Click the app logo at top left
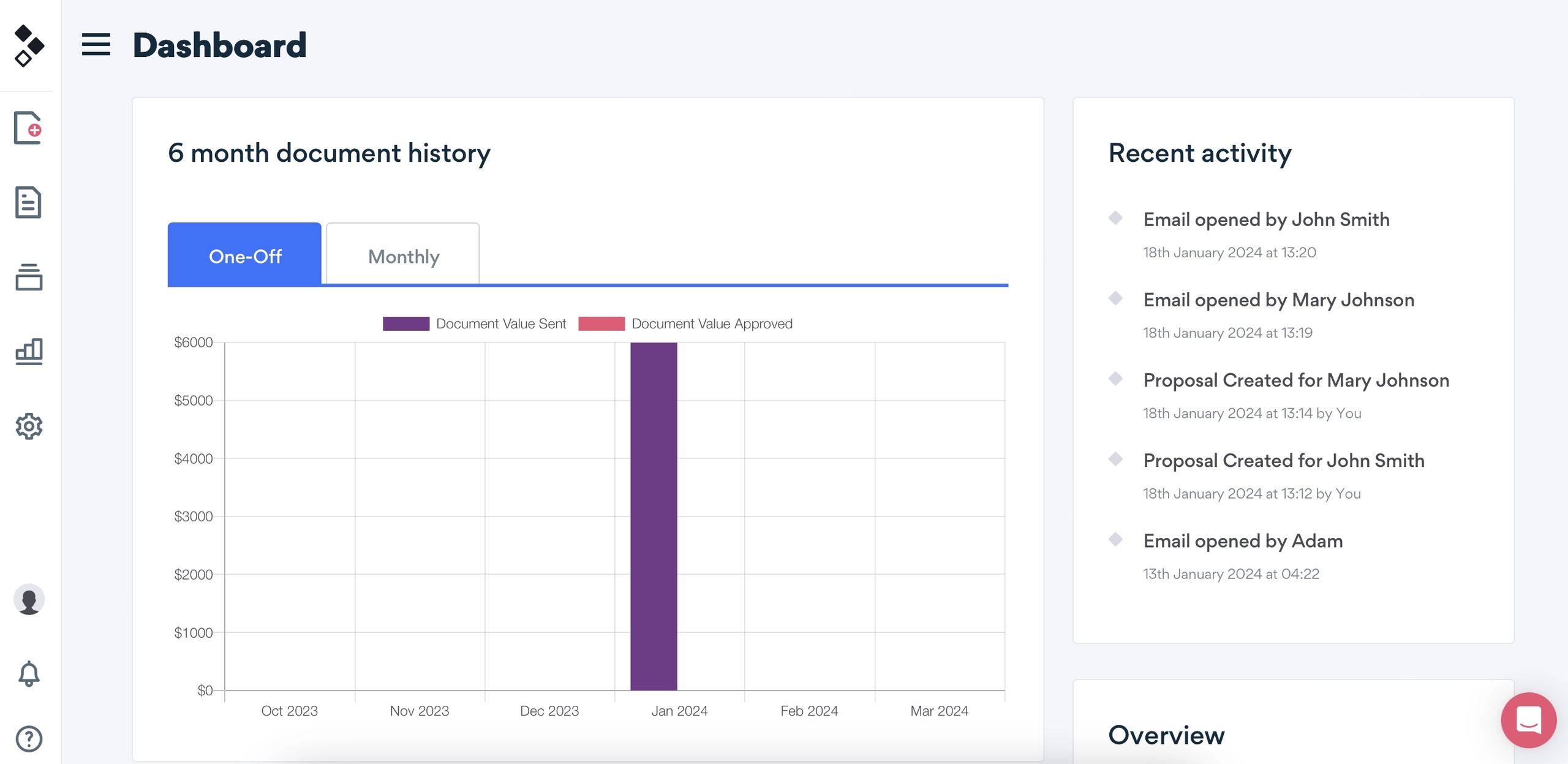 pyautogui.click(x=28, y=45)
